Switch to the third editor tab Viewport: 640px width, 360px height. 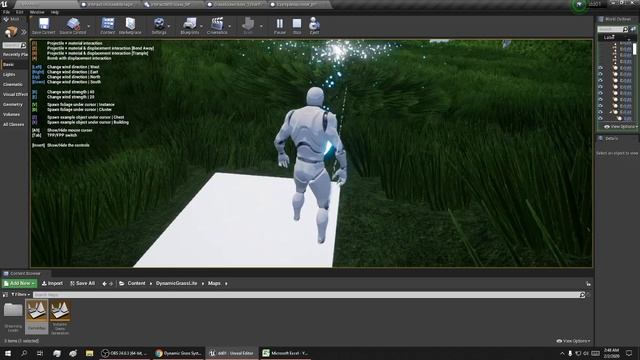tap(172, 4)
